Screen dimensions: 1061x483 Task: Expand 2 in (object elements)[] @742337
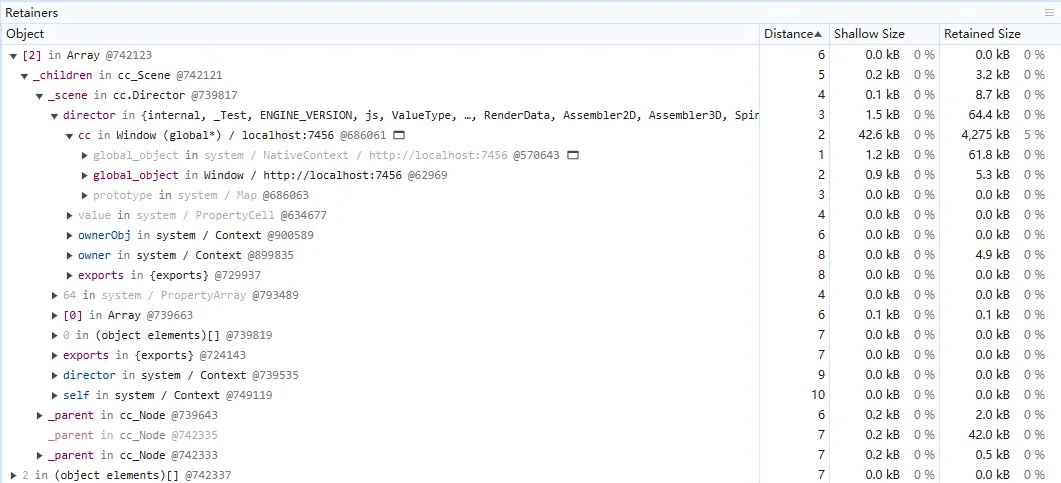tap(13, 475)
